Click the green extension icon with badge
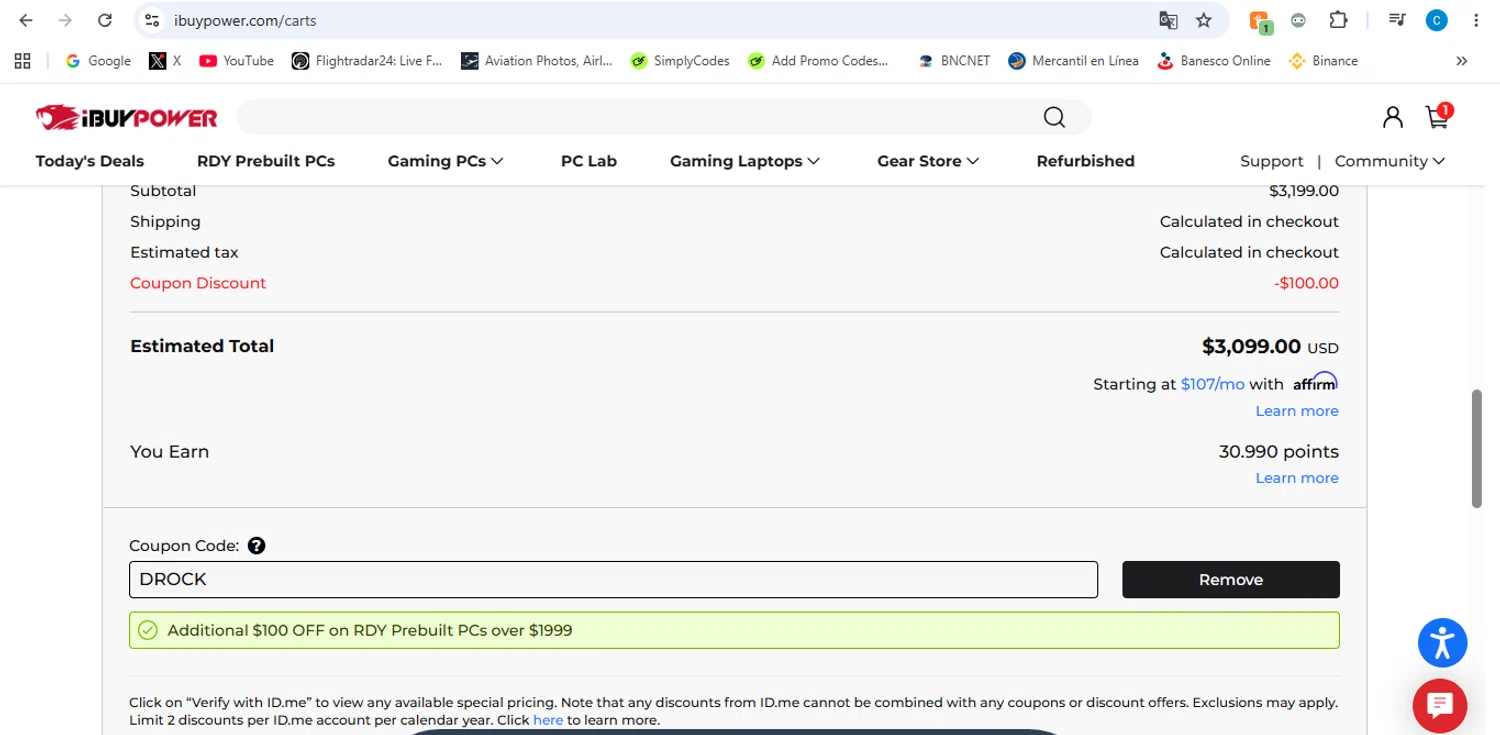 [1259, 21]
